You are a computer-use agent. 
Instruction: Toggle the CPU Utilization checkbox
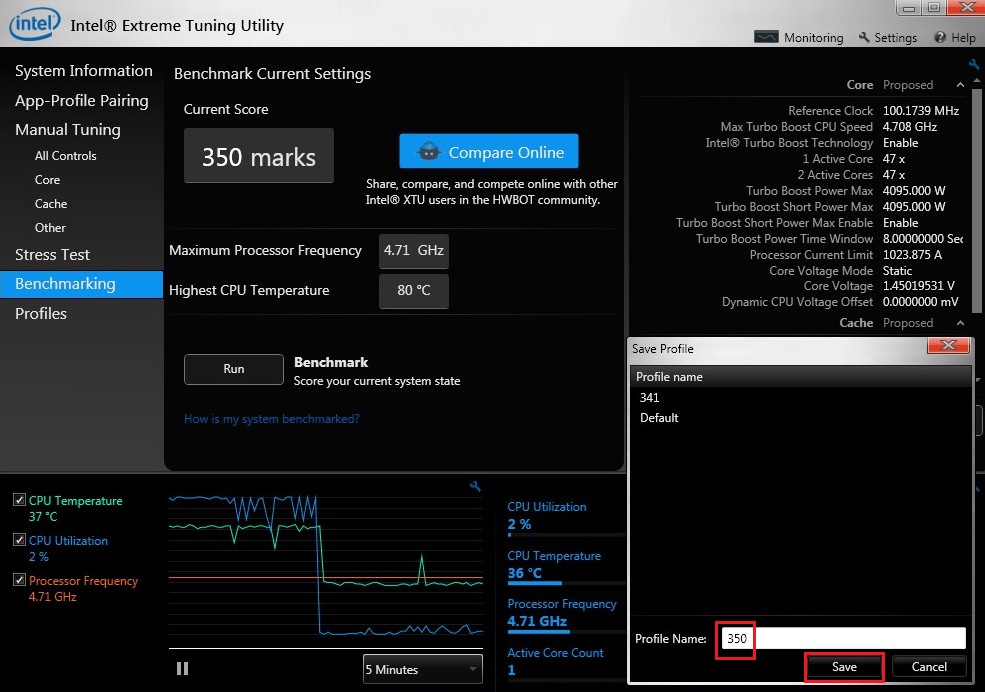click(20, 540)
